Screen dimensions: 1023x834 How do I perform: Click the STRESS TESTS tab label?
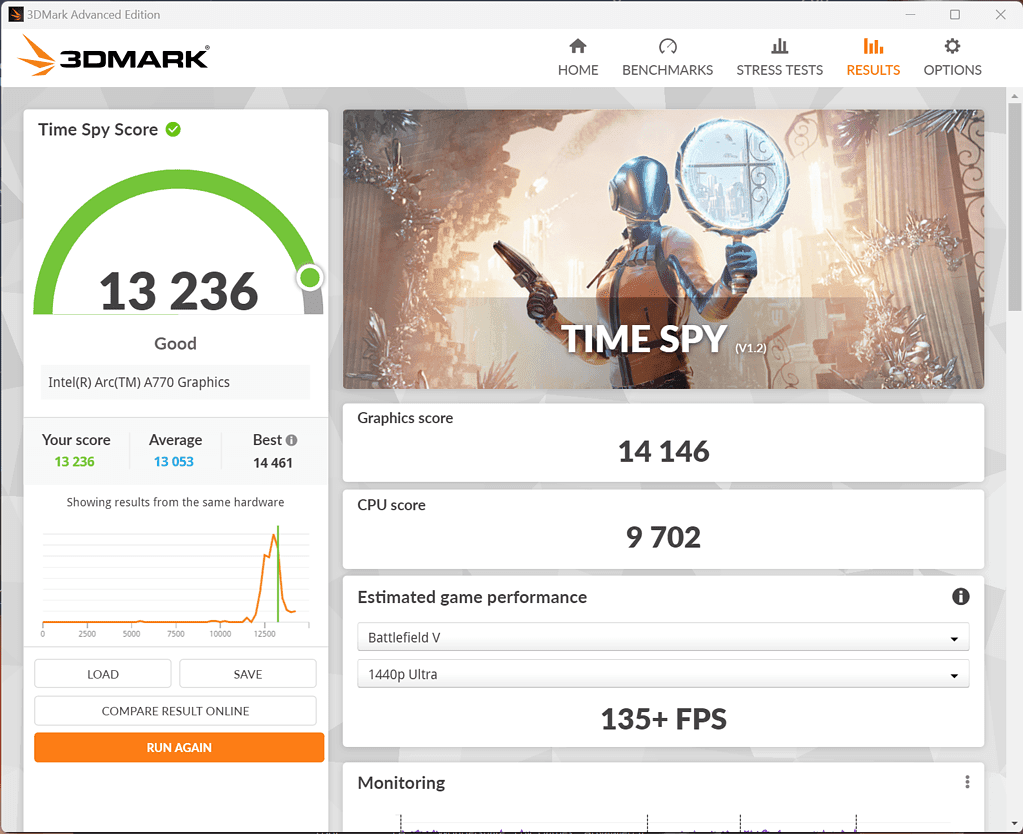point(779,70)
